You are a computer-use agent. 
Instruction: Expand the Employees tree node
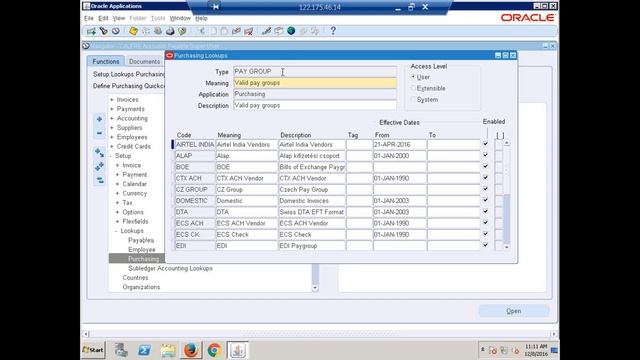point(112,137)
